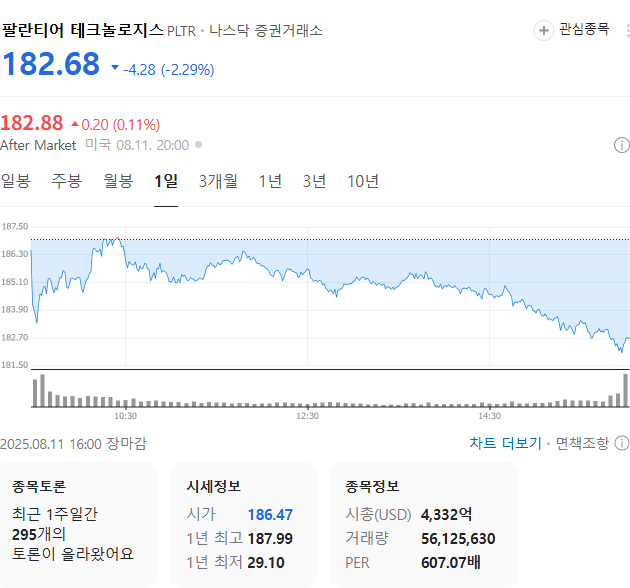
Task: Click the 12:30 time axis label
Action: 308,416
